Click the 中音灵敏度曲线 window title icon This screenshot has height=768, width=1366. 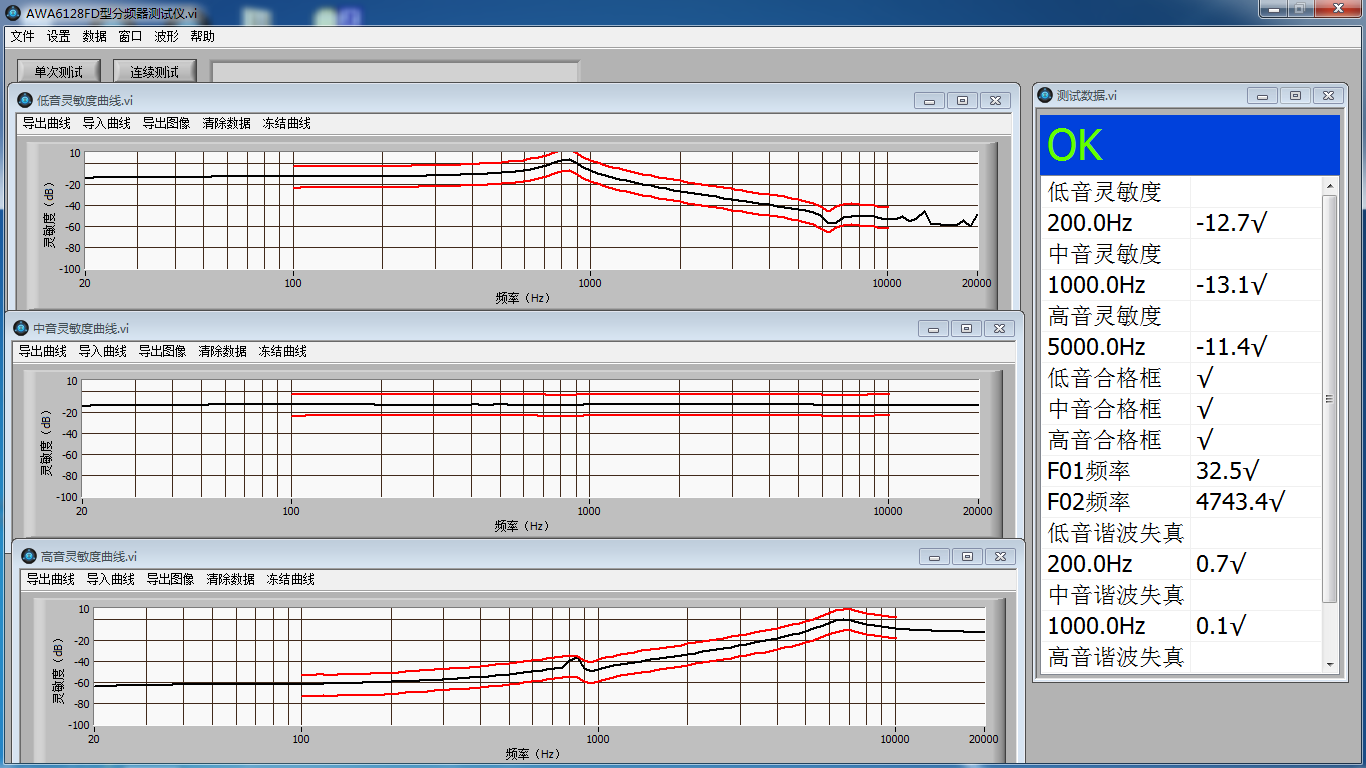click(x=21, y=328)
